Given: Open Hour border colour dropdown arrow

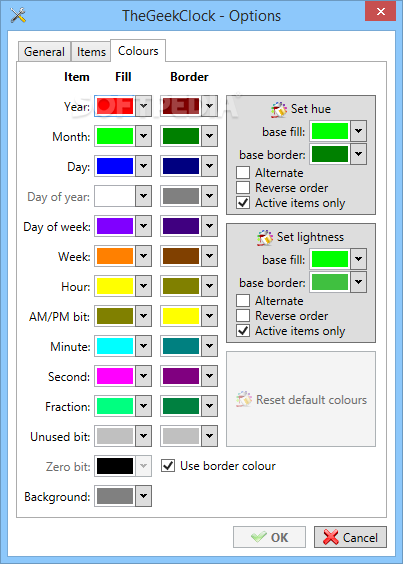Looking at the screenshot, I should [x=209, y=286].
